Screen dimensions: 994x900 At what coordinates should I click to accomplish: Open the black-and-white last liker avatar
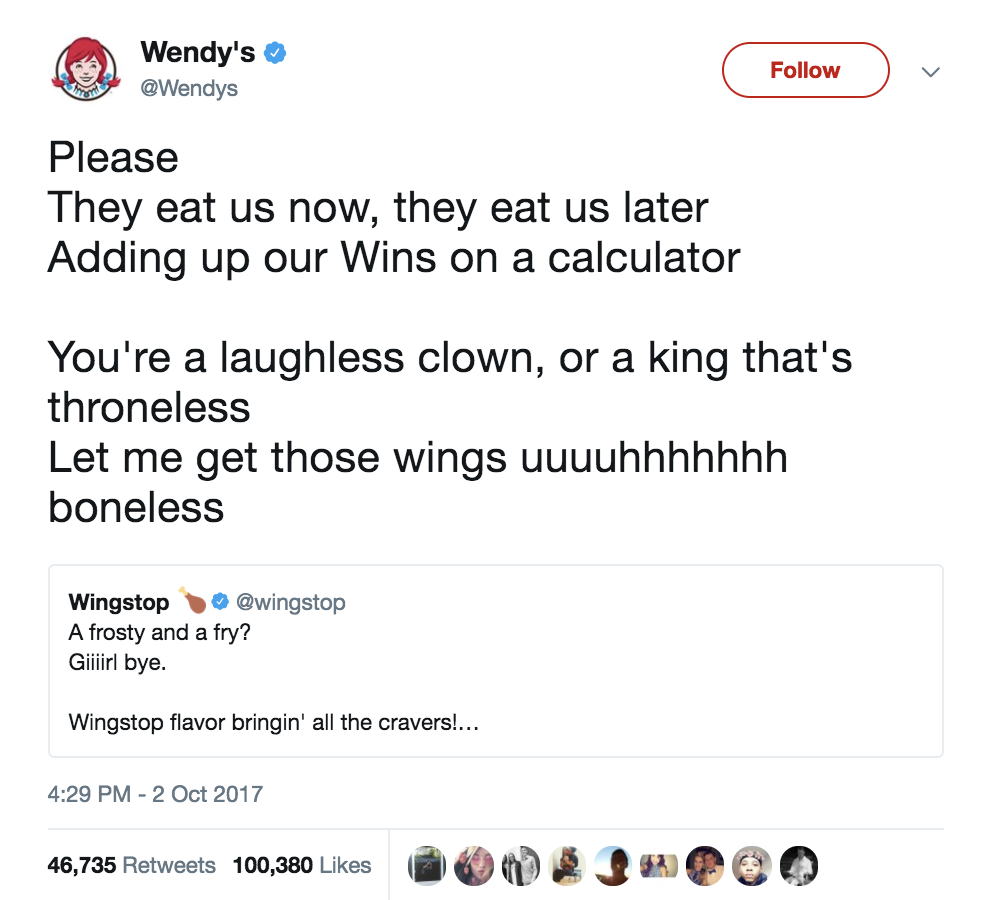(x=799, y=866)
